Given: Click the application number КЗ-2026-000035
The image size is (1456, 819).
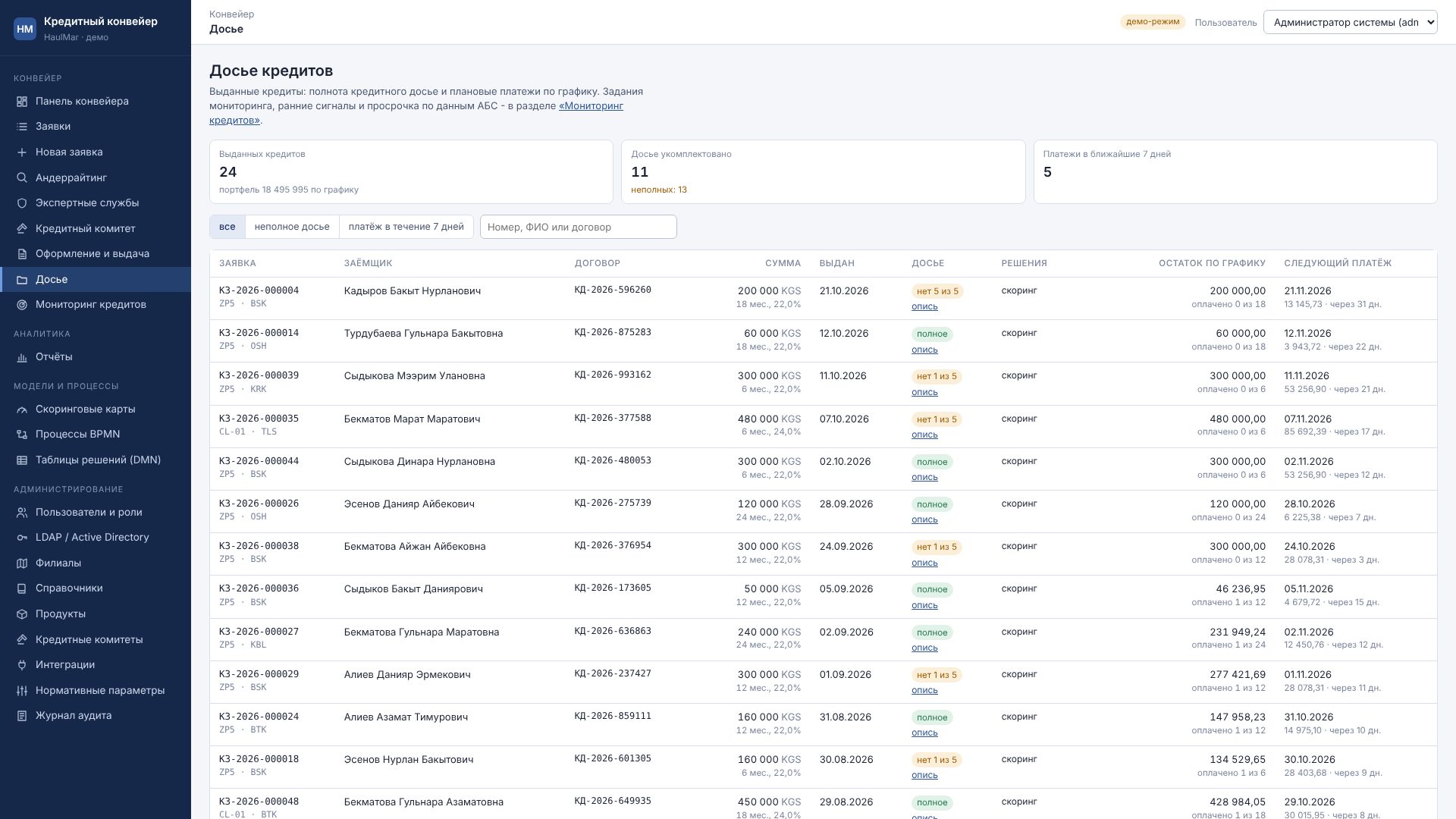Looking at the screenshot, I should point(259,419).
